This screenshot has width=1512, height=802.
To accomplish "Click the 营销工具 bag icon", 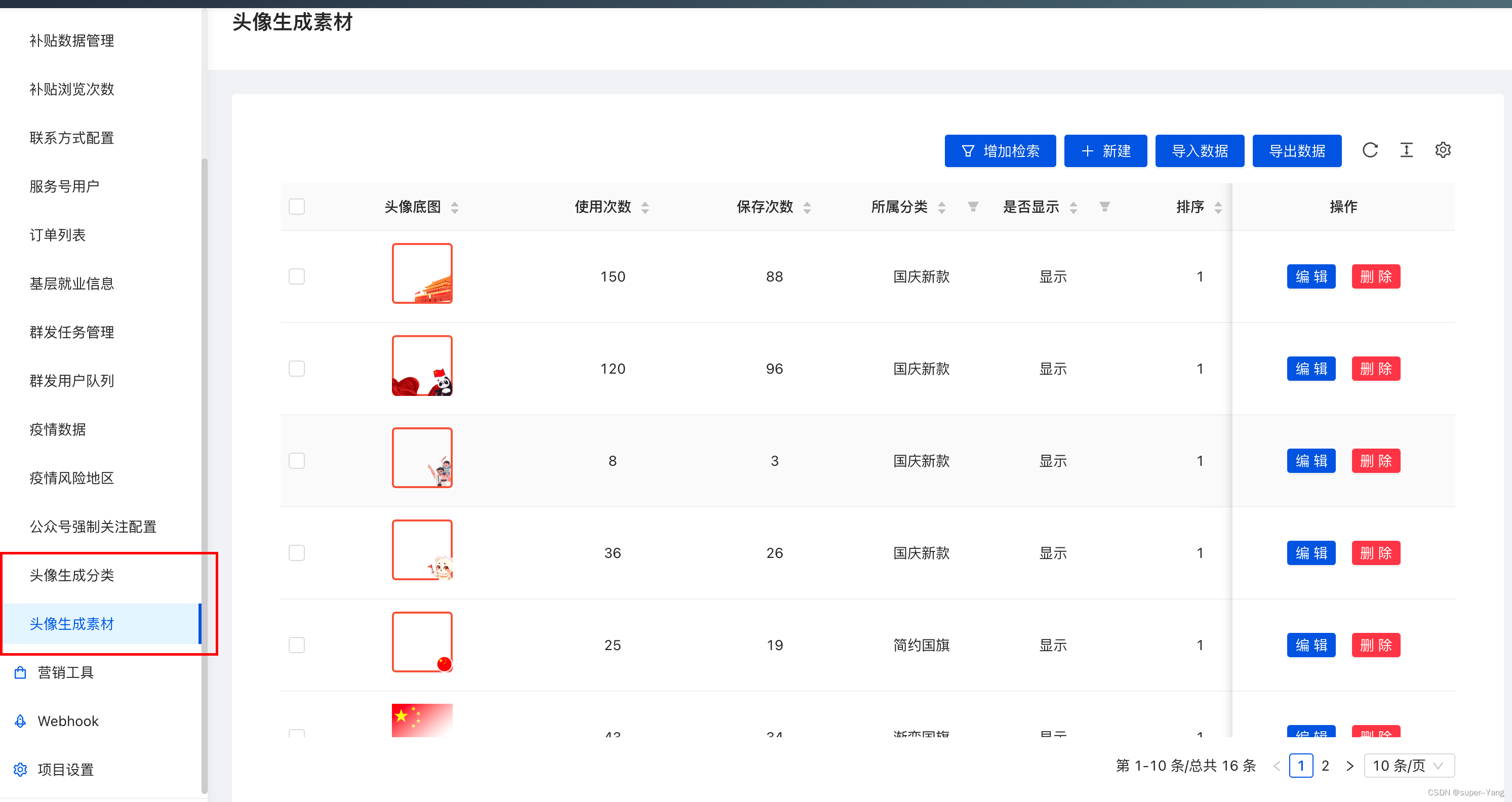I will point(21,672).
